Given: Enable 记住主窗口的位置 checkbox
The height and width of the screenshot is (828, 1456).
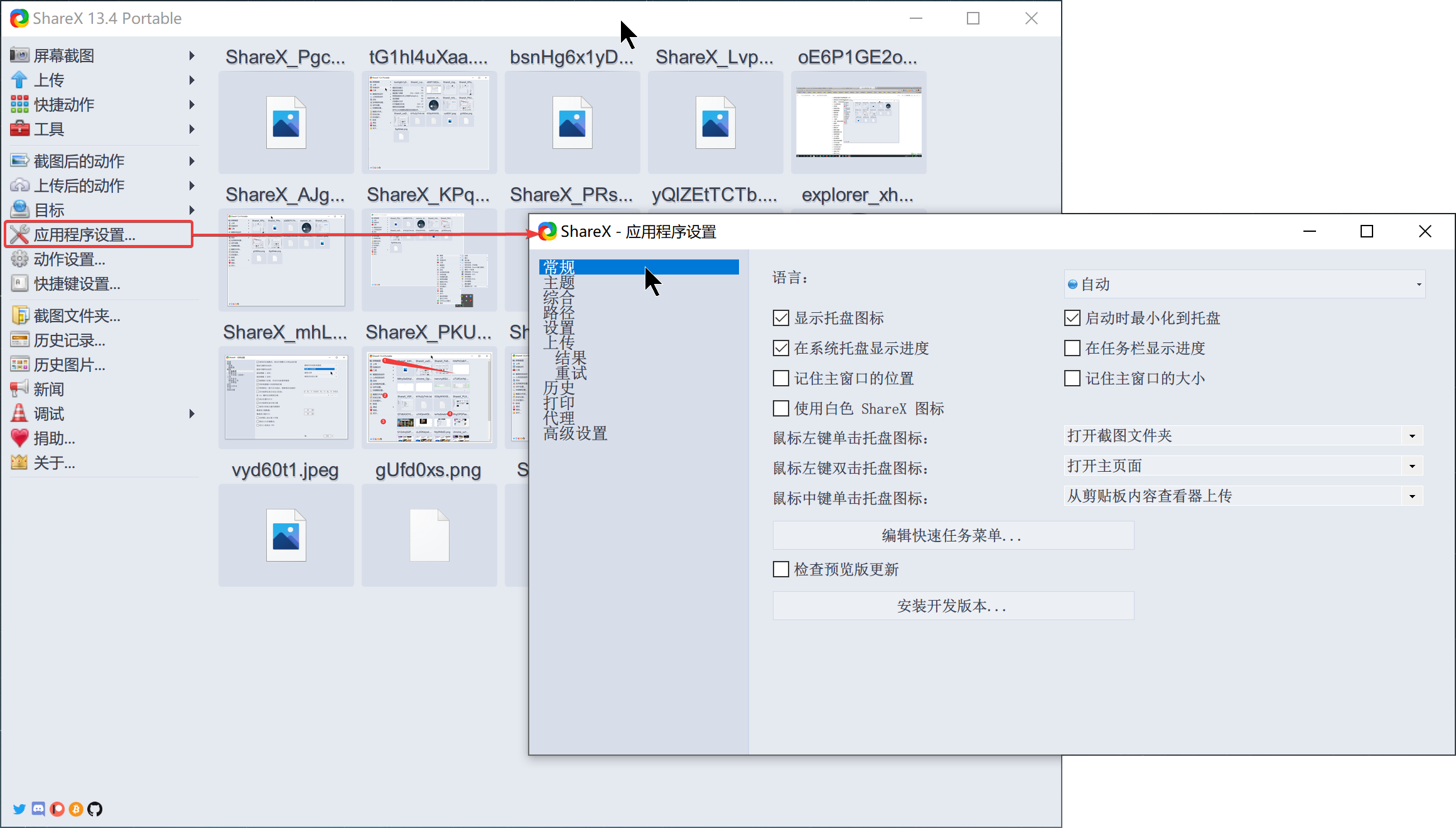Looking at the screenshot, I should point(781,378).
